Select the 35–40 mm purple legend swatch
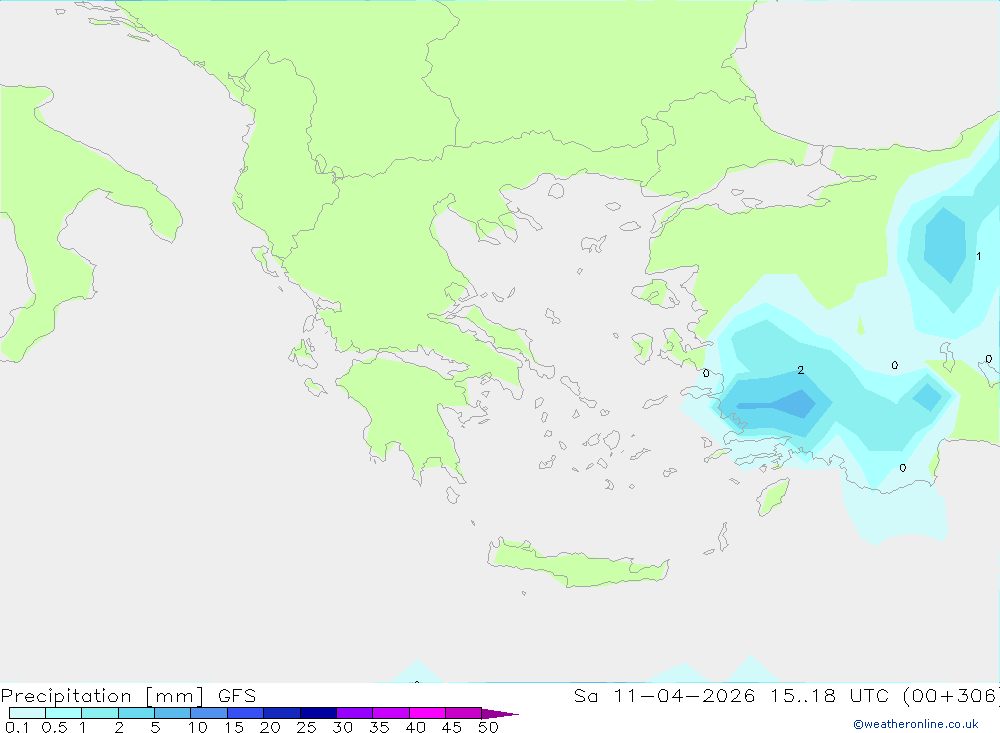The width and height of the screenshot is (1000, 733). click(391, 713)
